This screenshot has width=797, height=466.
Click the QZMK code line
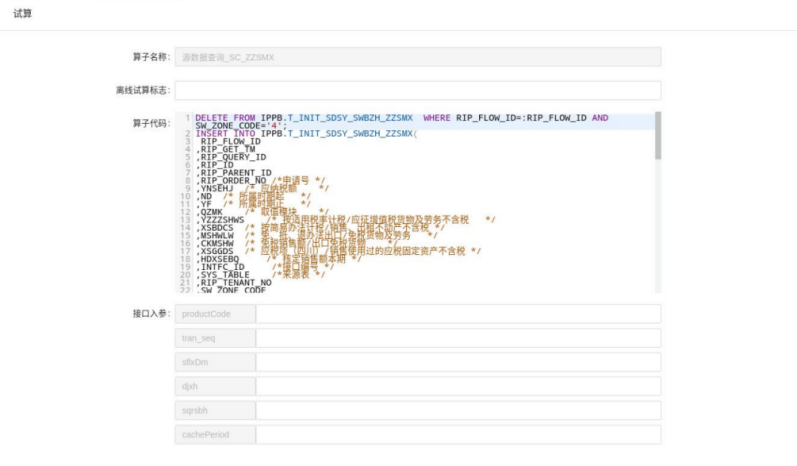click(262, 212)
